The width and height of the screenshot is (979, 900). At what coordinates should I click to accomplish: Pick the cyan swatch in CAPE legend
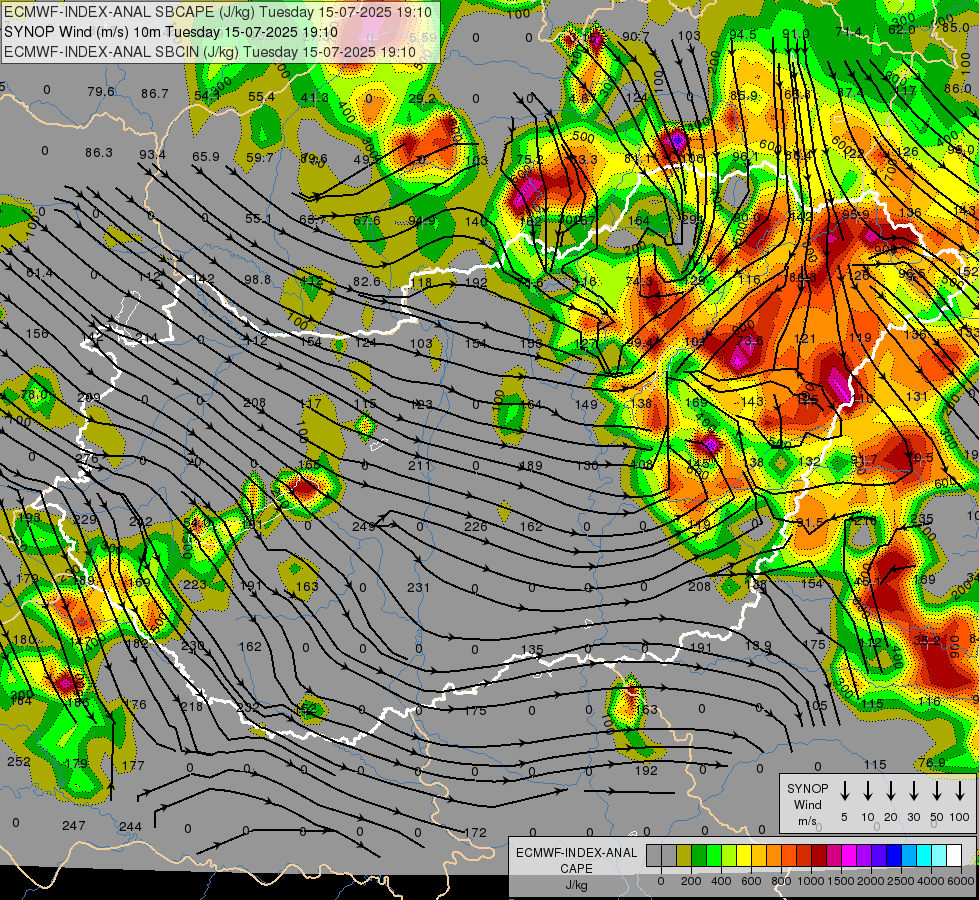(924, 855)
